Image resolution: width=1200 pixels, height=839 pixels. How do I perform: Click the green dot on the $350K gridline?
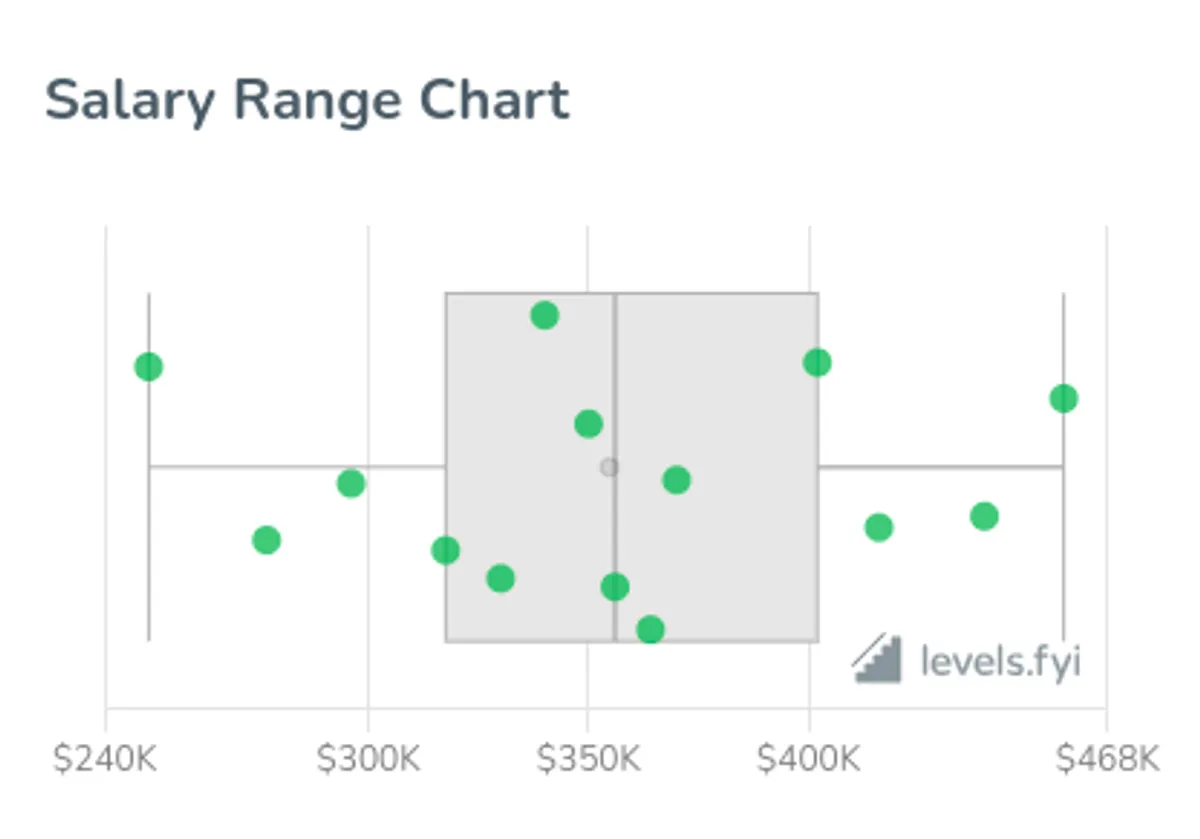click(588, 424)
